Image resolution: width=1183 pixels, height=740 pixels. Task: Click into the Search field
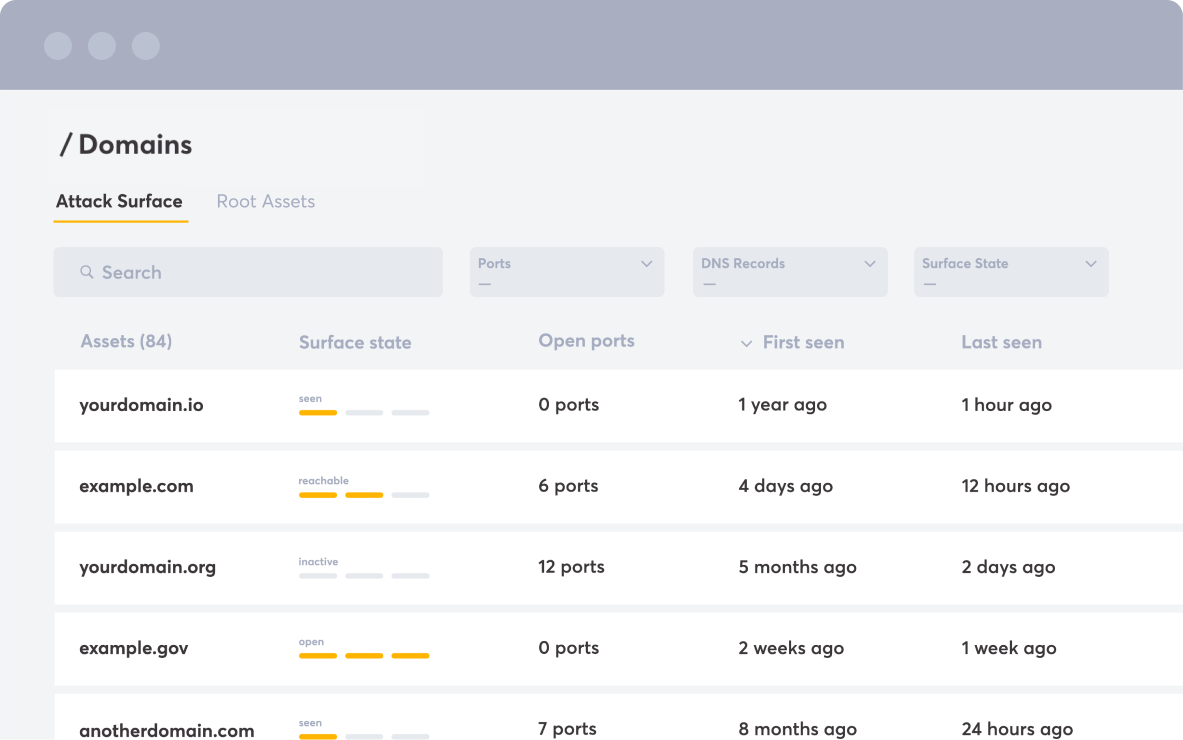click(x=260, y=272)
